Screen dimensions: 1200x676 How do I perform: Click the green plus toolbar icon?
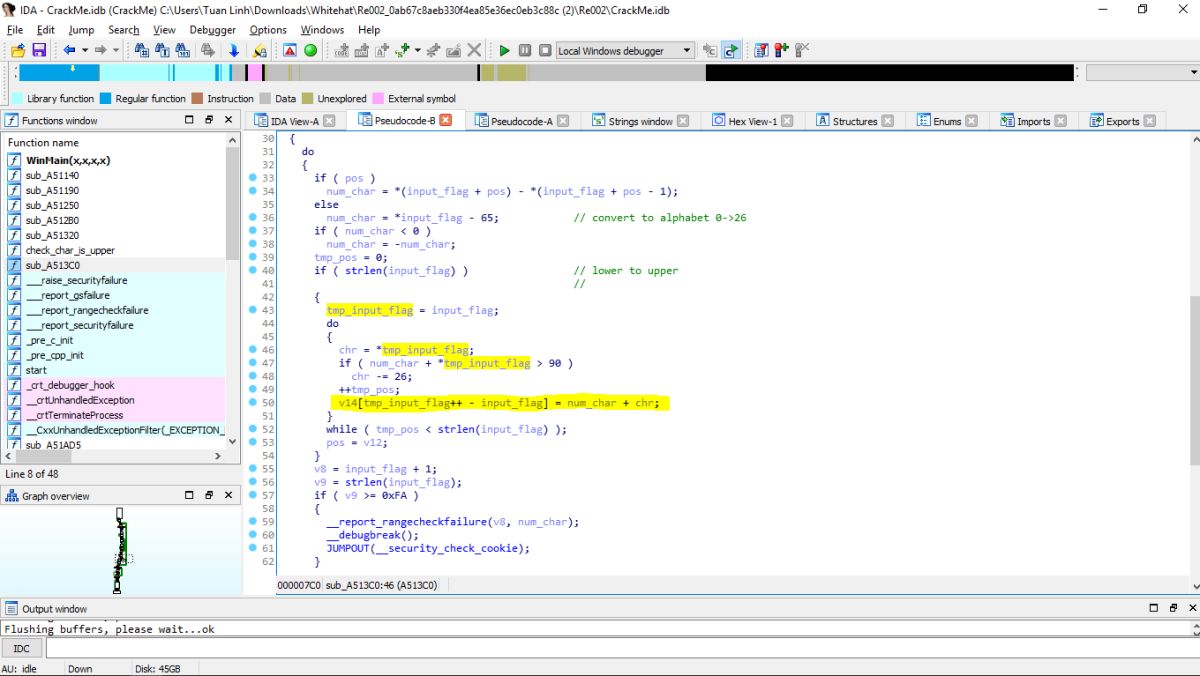pyautogui.click(x=403, y=50)
